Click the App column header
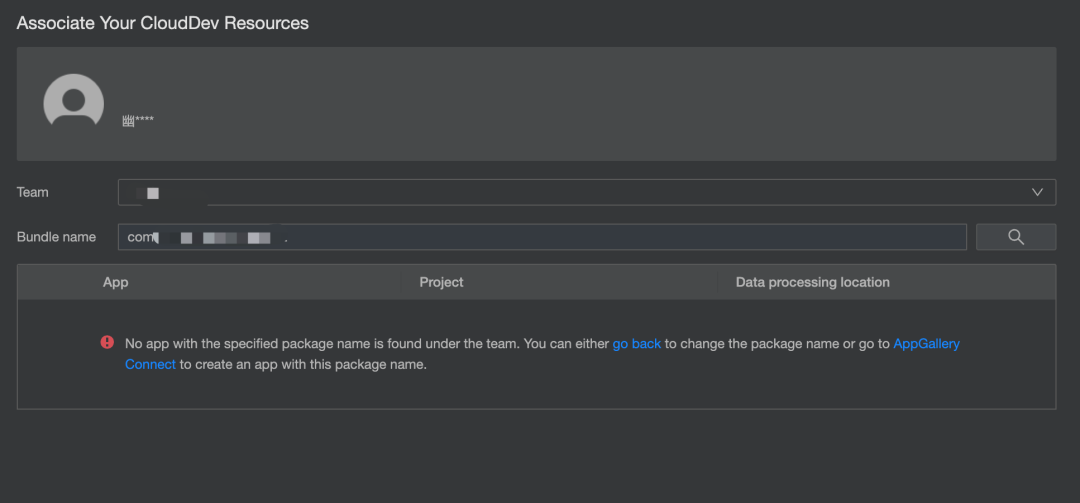 point(116,283)
